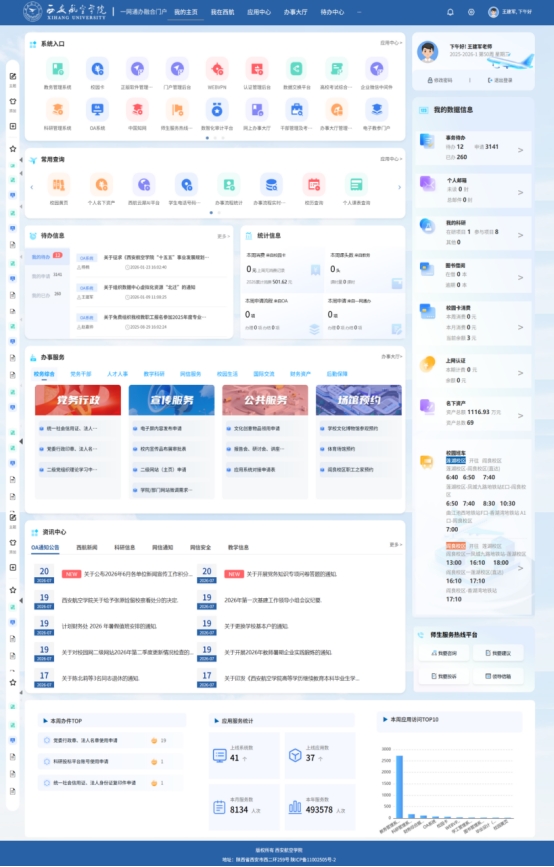This screenshot has height=867, width=554.
Task: Select the 人才人事 service tab
Action: tap(117, 374)
